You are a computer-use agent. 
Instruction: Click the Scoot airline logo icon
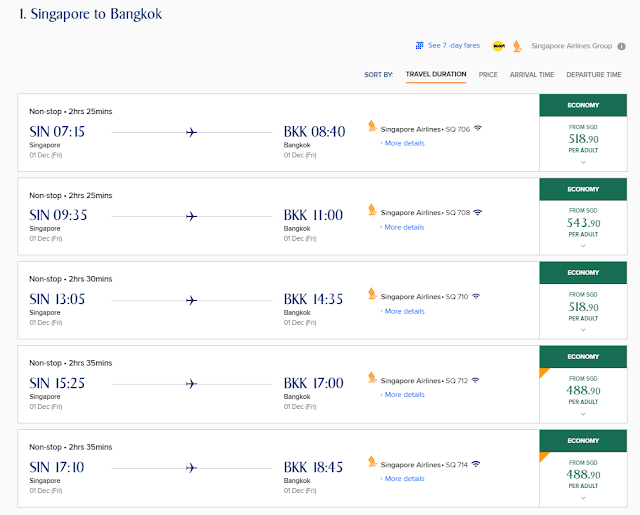pyautogui.click(x=497, y=45)
